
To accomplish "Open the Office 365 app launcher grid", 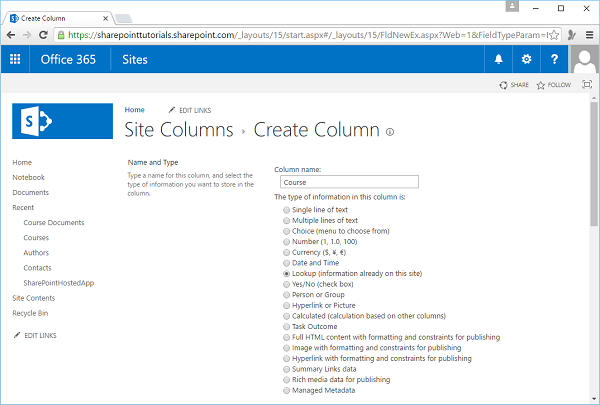I will (x=14, y=59).
